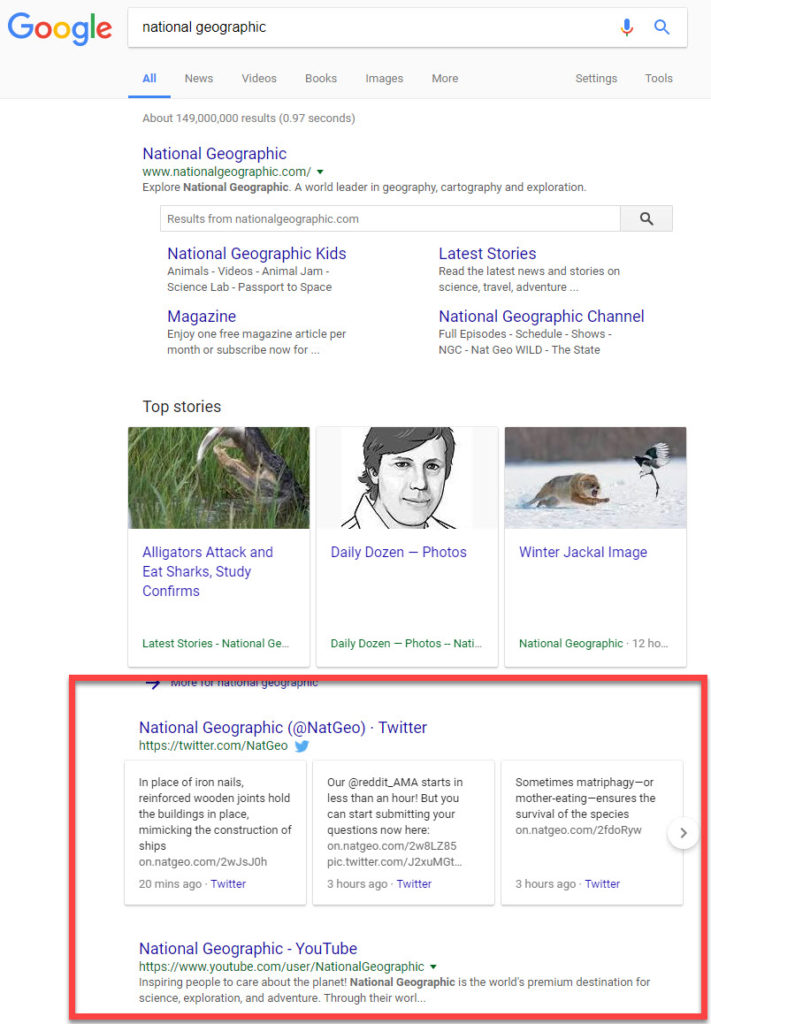Open Daily Dozen — Photos story

coord(398,552)
